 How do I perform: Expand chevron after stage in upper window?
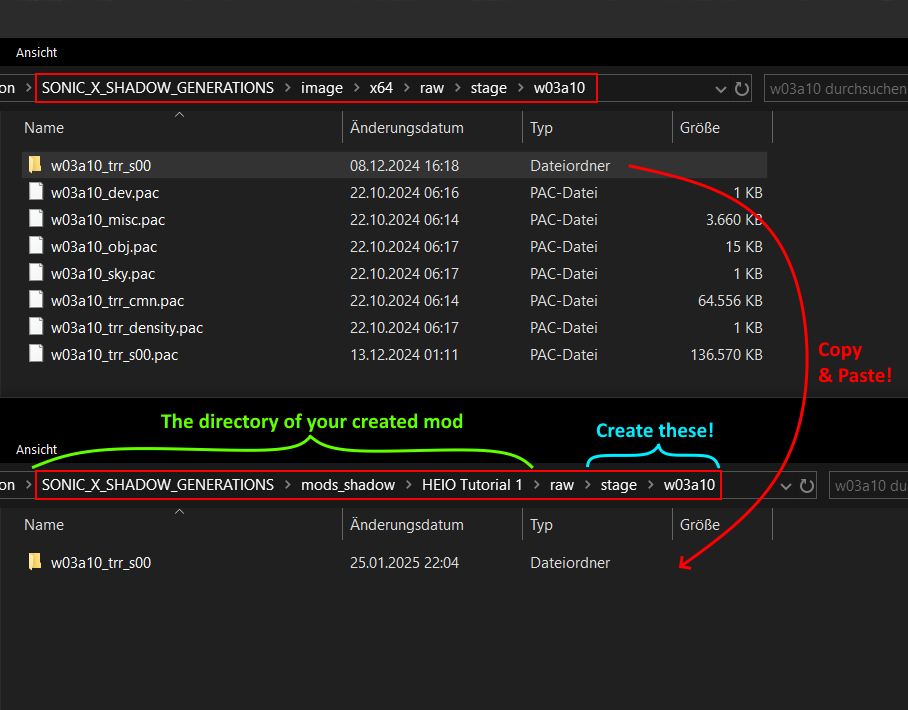point(520,88)
